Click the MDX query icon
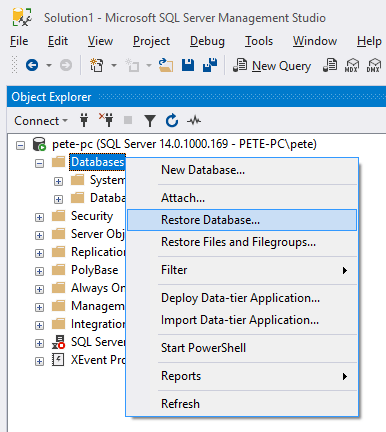The image size is (386, 432). click(352, 65)
